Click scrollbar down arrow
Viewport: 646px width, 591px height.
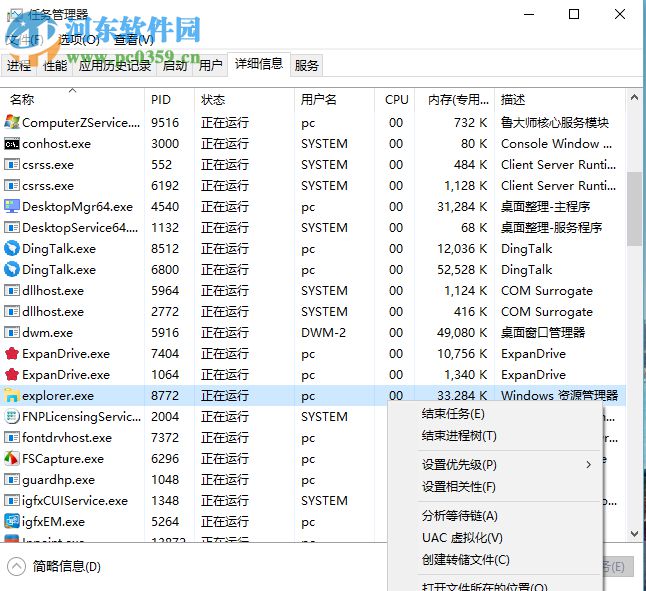[634, 533]
